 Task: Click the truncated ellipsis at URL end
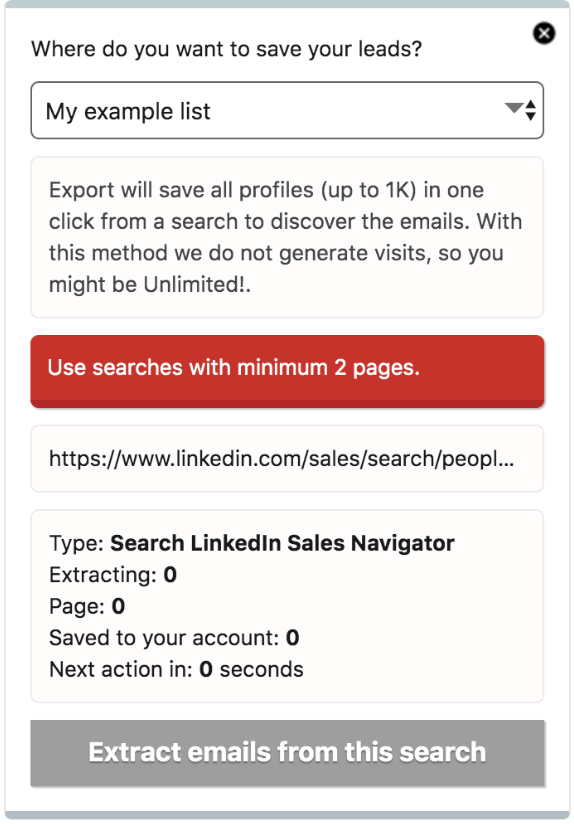click(506, 459)
